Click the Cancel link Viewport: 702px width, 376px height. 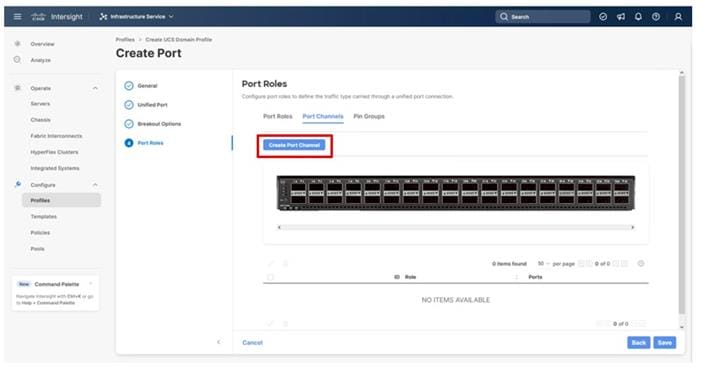tap(253, 342)
